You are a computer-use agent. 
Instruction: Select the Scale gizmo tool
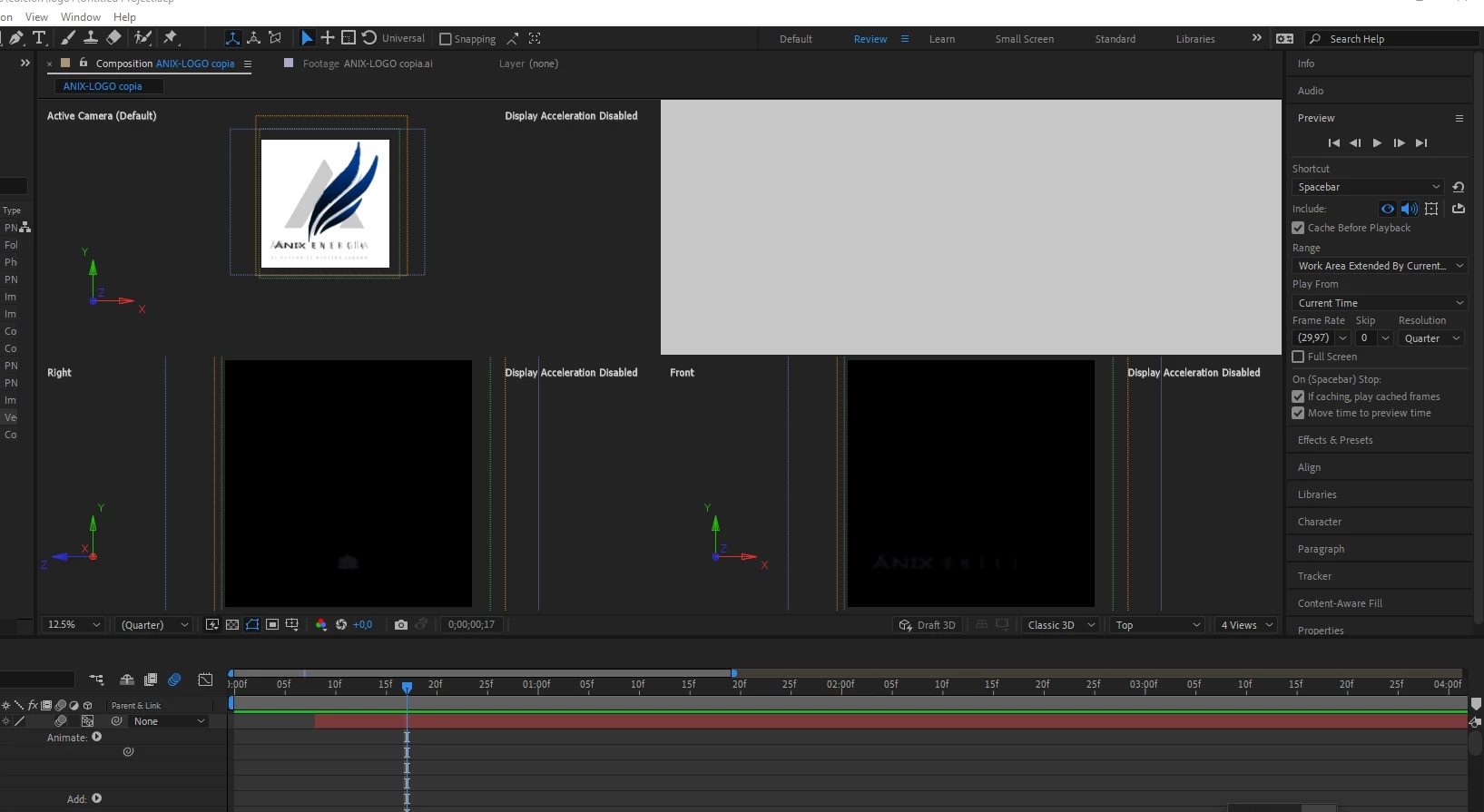tap(349, 38)
